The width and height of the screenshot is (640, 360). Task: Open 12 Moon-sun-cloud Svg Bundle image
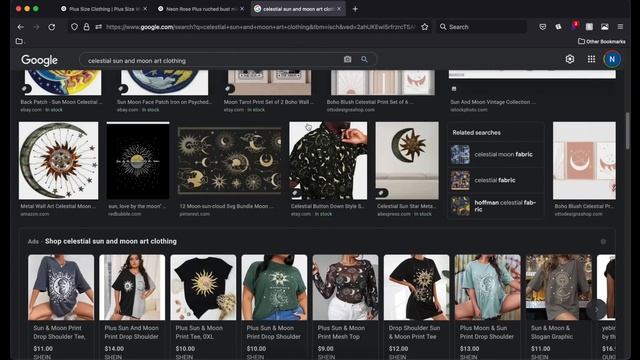229,160
